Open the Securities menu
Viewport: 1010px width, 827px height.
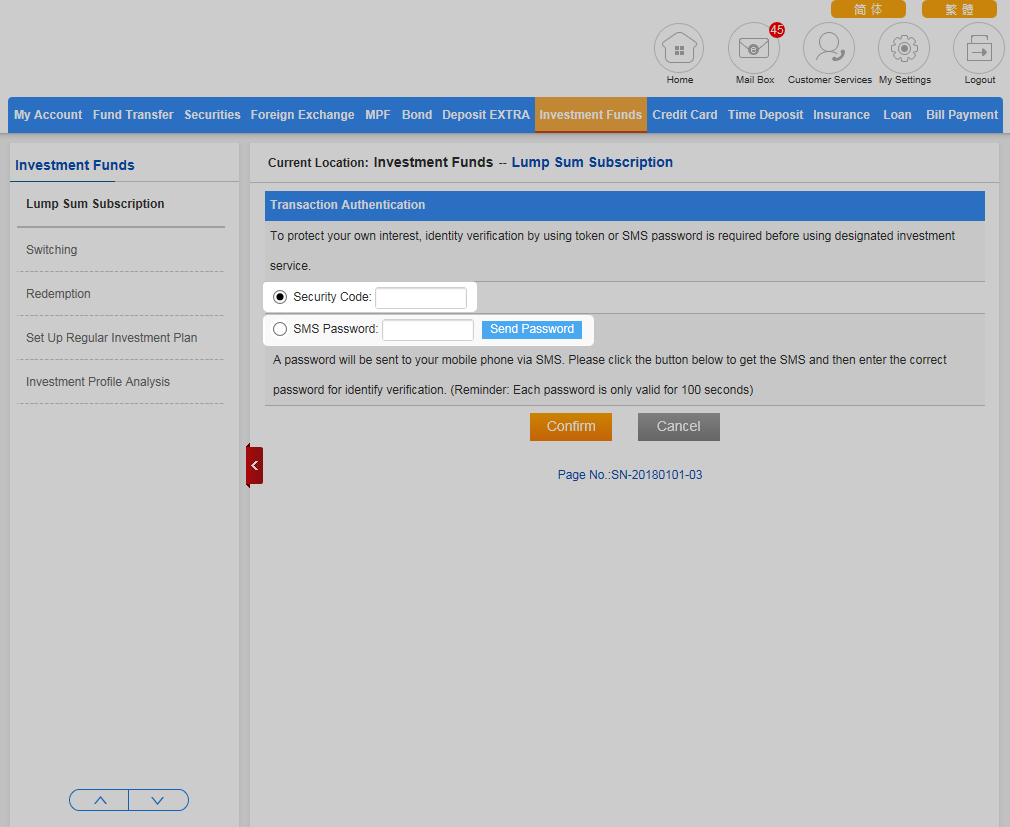tap(212, 115)
